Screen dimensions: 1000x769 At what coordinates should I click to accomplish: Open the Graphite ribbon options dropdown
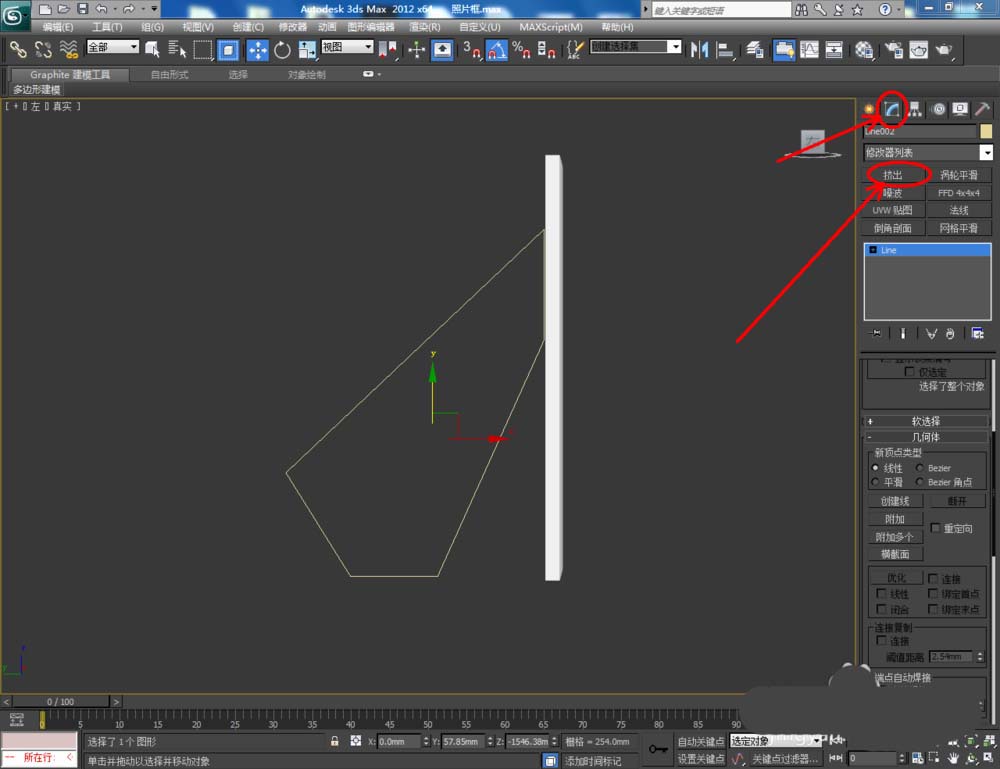point(372,74)
